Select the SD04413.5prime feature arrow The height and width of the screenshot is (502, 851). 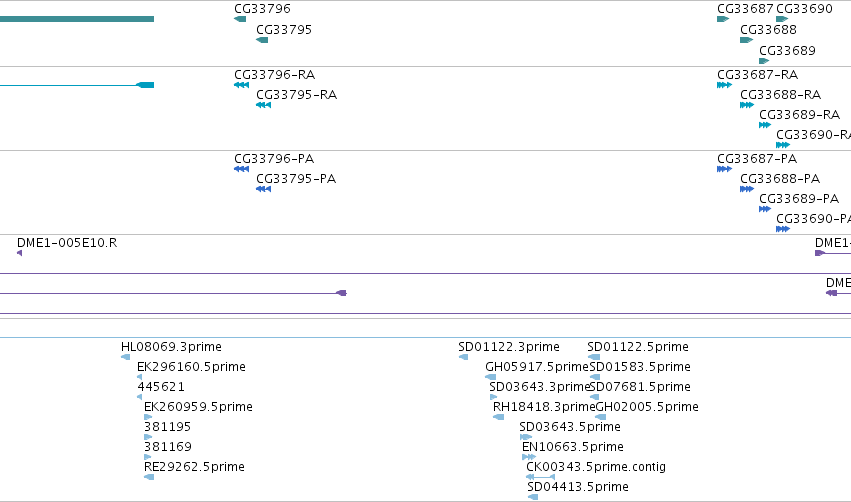click(x=532, y=497)
